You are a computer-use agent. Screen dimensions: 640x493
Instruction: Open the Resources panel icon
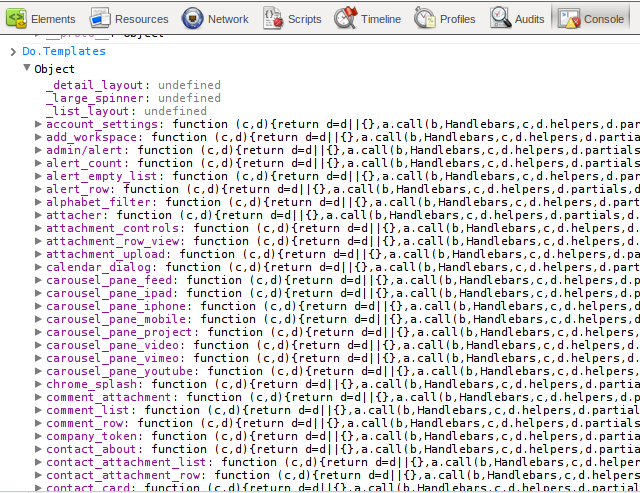click(100, 18)
